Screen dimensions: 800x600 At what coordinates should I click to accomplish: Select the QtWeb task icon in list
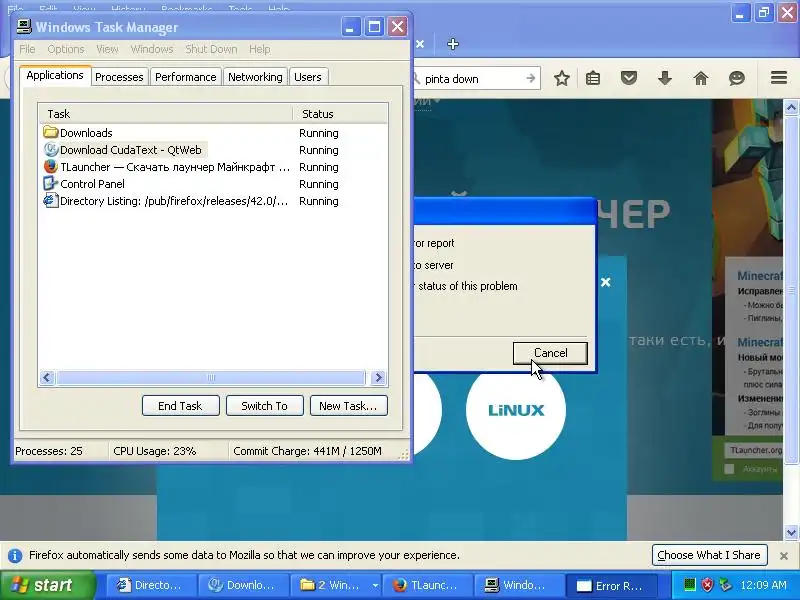tap(51, 149)
